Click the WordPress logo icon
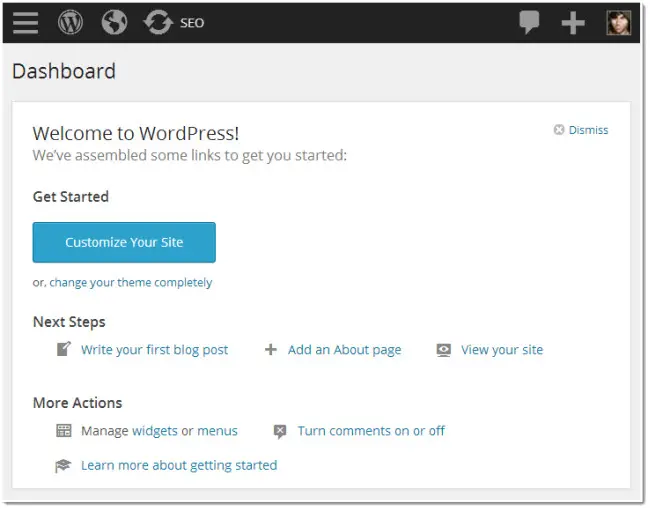 [x=70, y=22]
